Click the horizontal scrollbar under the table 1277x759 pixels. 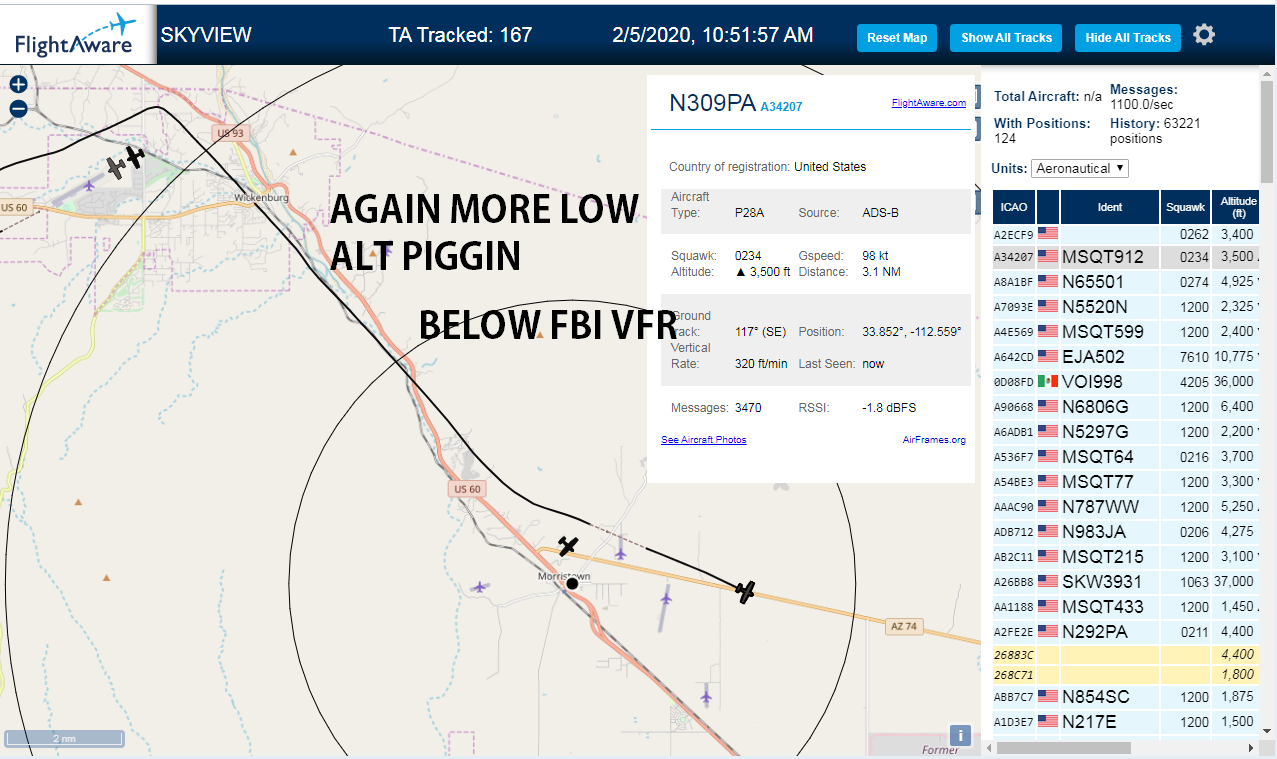tap(1064, 748)
